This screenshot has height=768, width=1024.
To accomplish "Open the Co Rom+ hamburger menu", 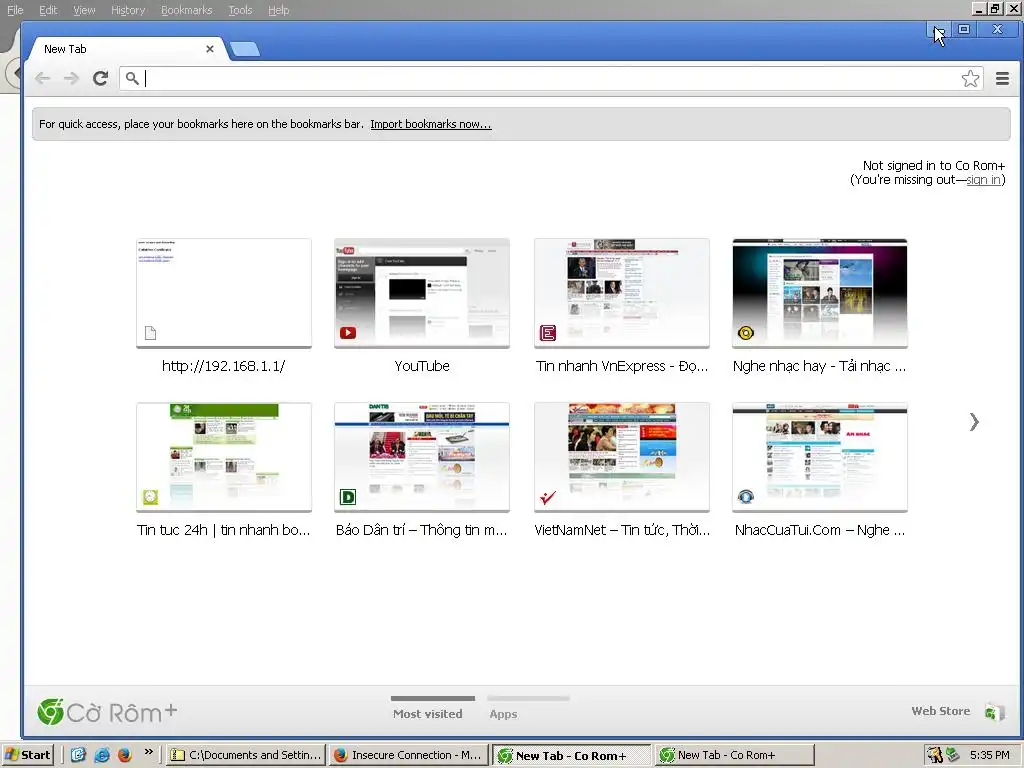I will click(1002, 79).
